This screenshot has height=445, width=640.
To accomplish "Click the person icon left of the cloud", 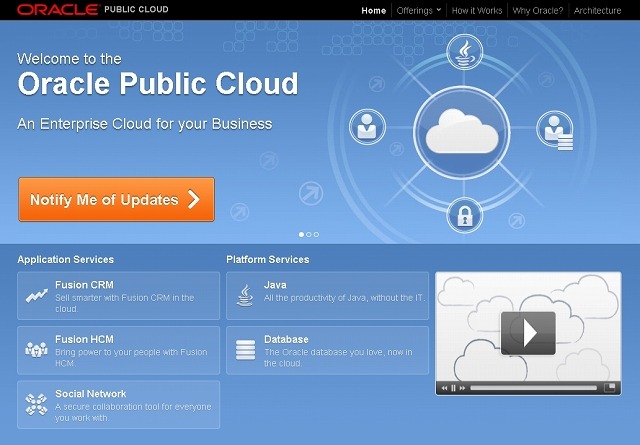I will pyautogui.click(x=367, y=127).
